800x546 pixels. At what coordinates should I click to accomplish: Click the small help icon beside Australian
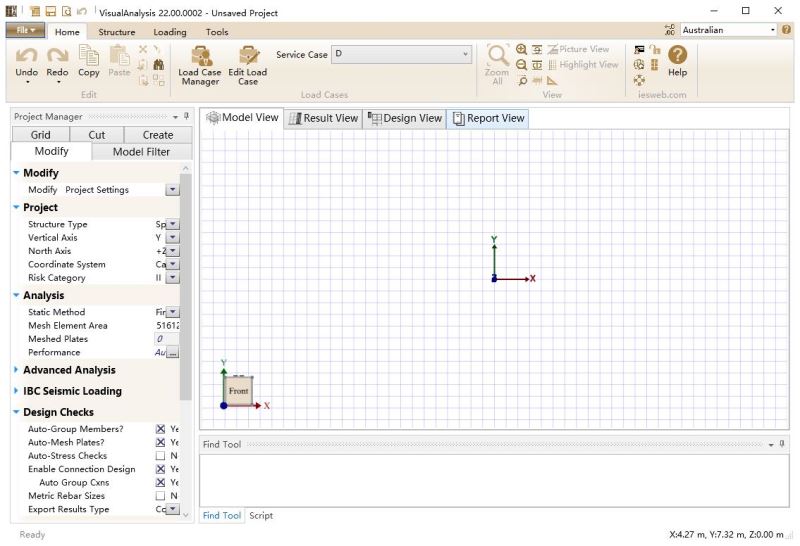pos(786,30)
